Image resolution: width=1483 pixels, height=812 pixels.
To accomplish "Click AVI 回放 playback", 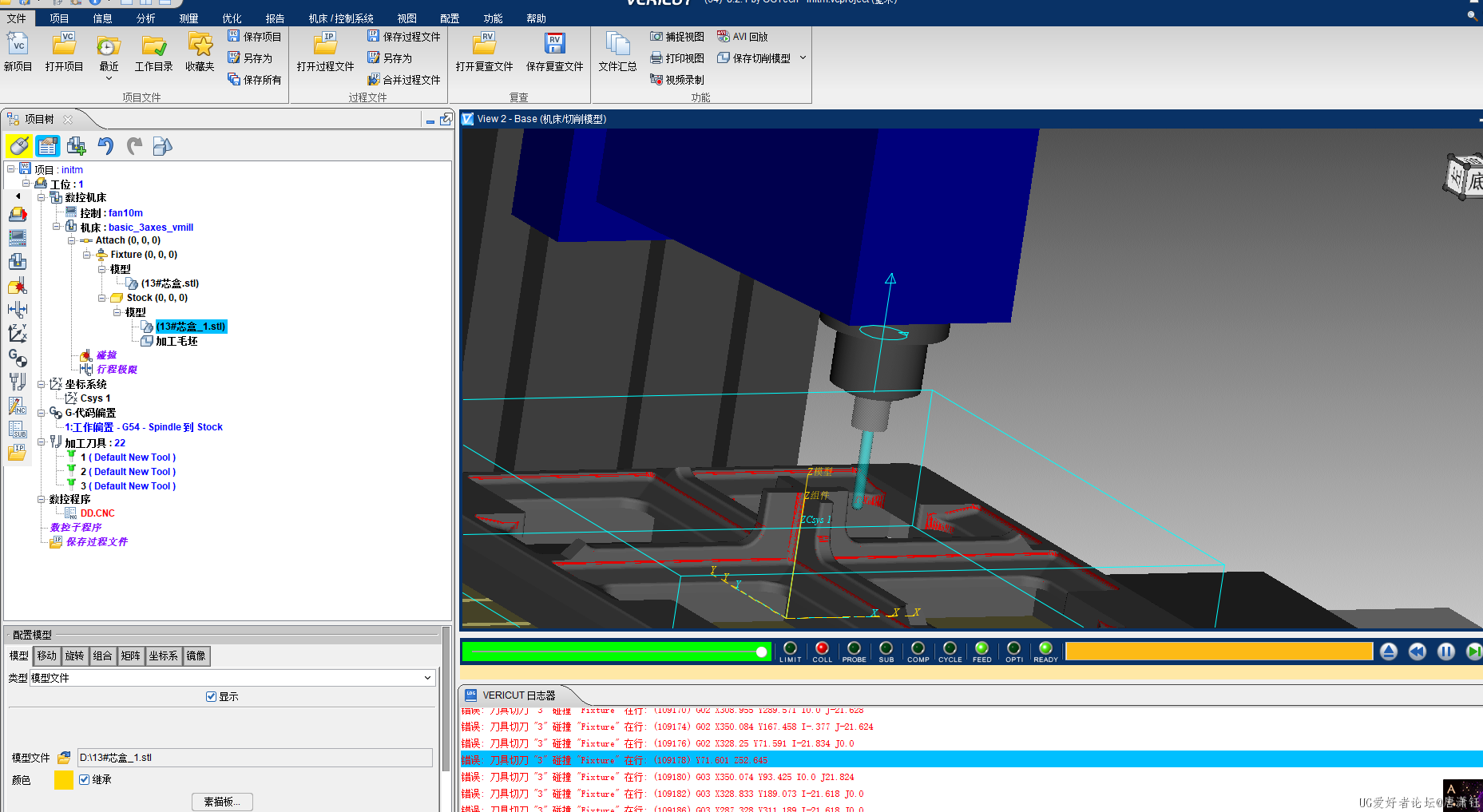I will (742, 37).
